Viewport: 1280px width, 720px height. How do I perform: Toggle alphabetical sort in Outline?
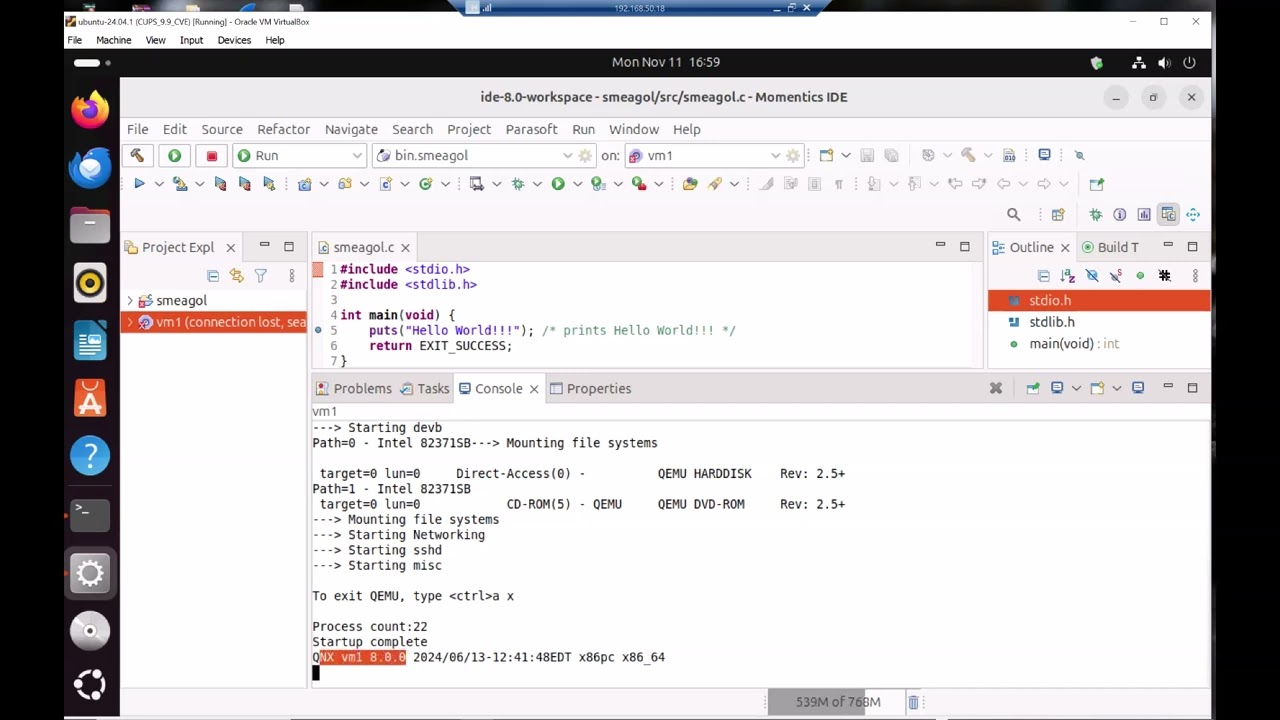click(x=1067, y=275)
